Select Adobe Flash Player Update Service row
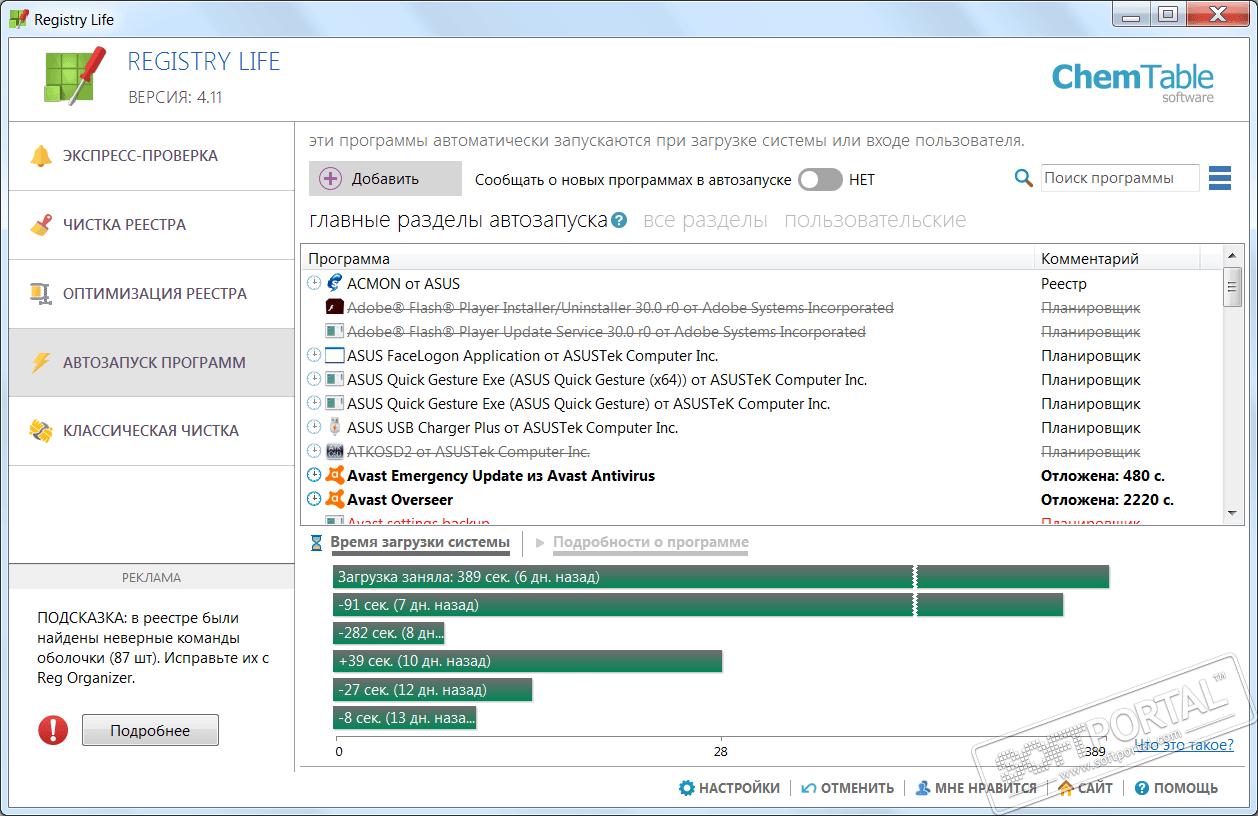 click(762, 332)
